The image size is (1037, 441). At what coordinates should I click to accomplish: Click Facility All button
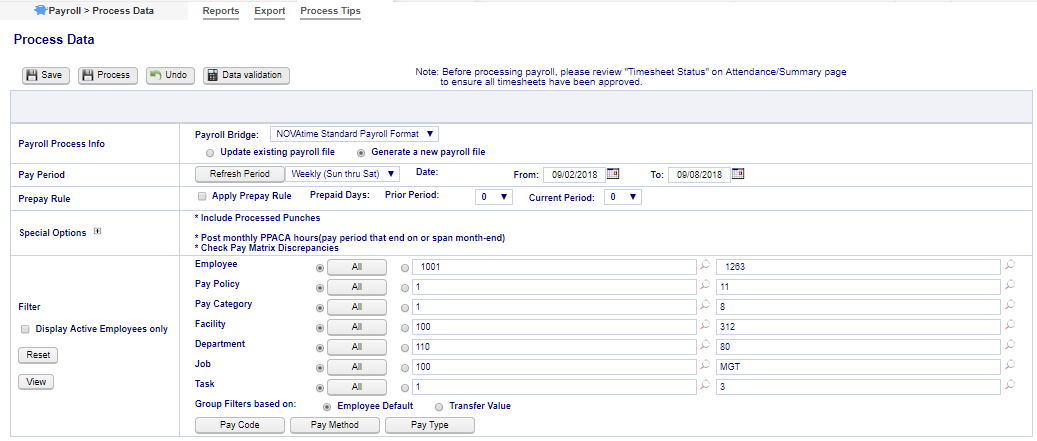coord(356,327)
